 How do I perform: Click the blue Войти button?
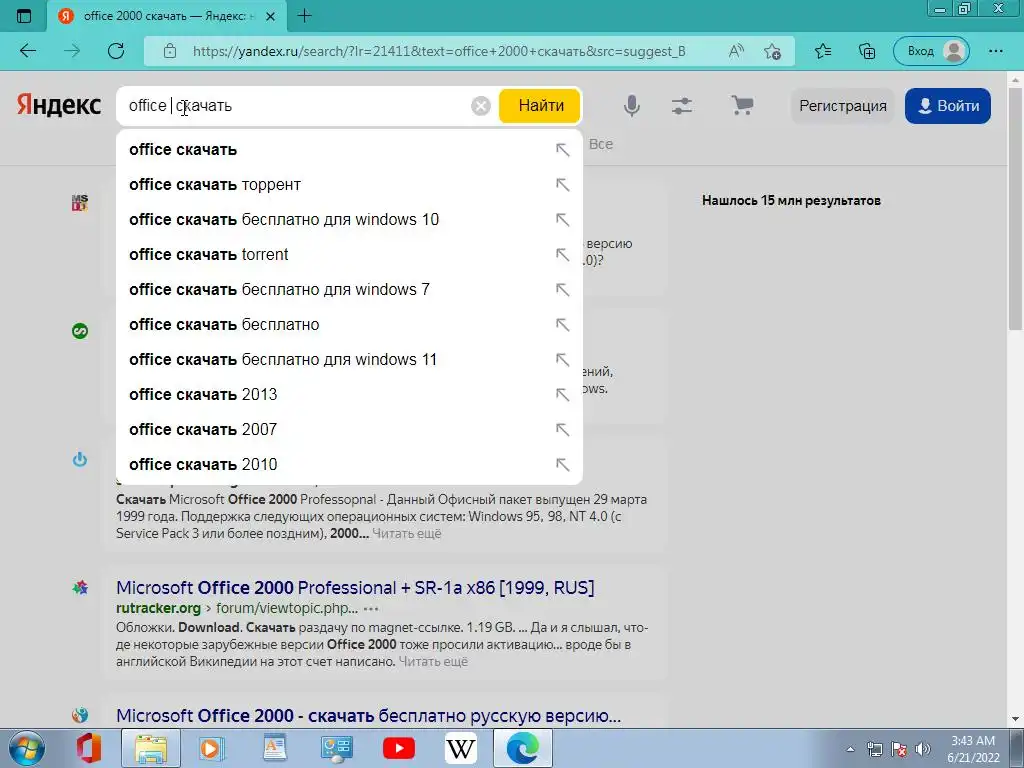coord(948,106)
